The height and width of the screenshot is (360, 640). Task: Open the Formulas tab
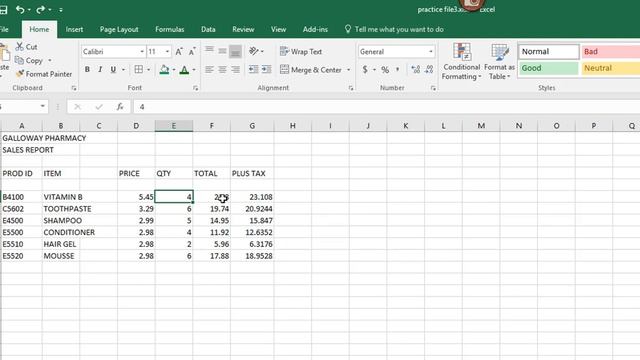[169, 29]
